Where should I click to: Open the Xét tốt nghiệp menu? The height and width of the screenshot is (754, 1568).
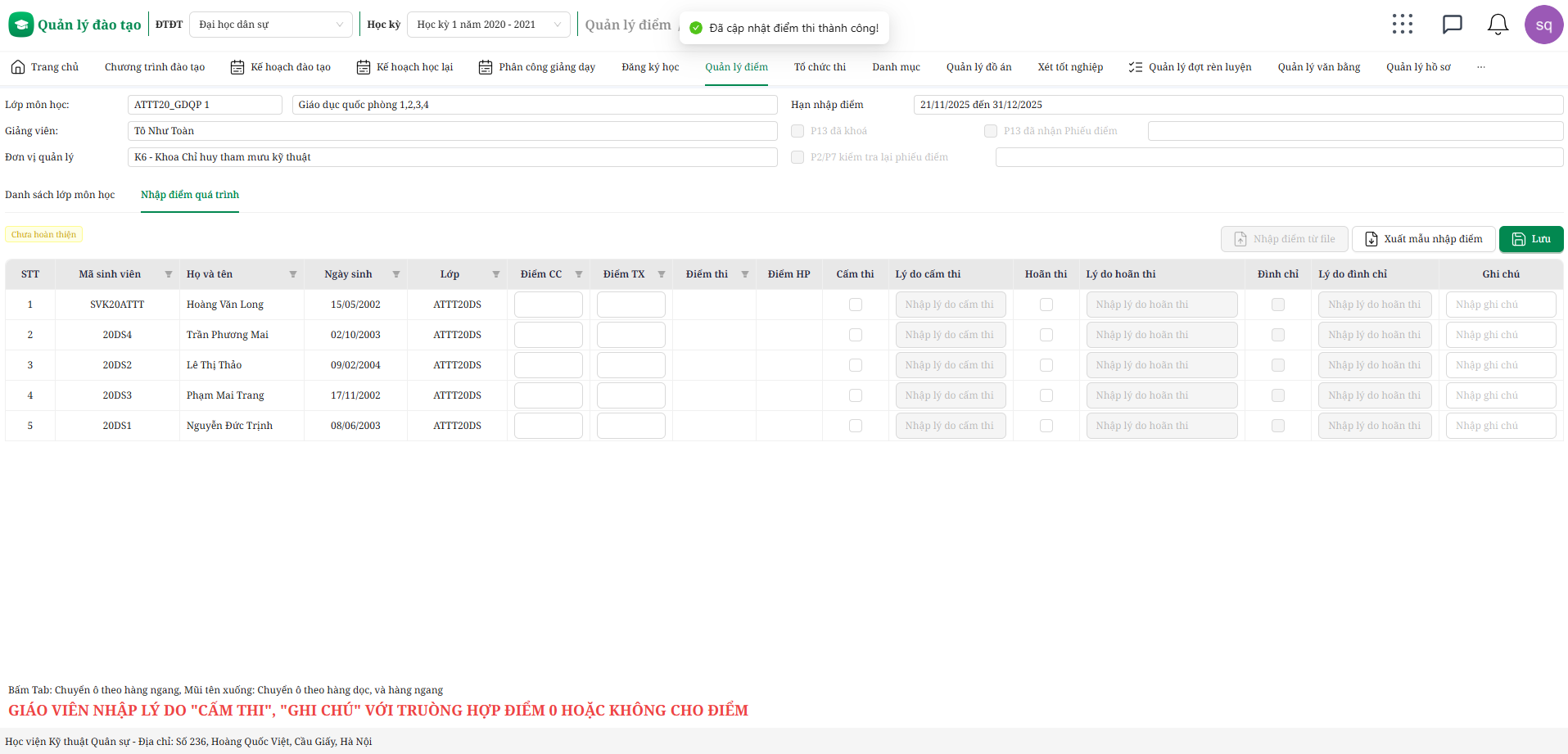pos(1070,67)
